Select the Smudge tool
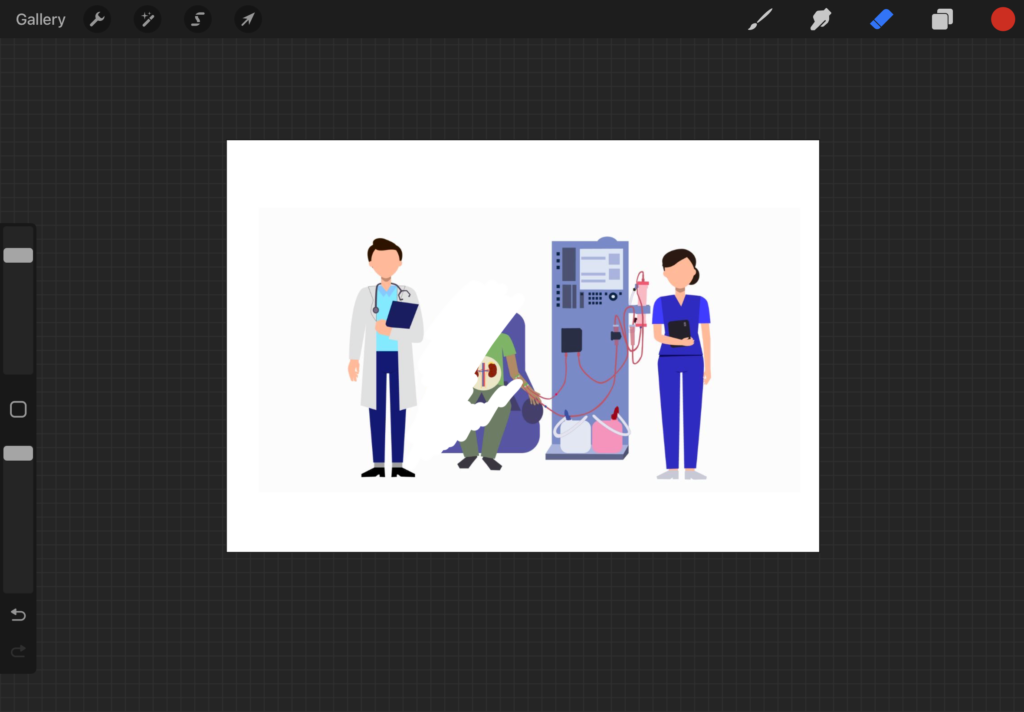1024x712 pixels. coord(820,20)
